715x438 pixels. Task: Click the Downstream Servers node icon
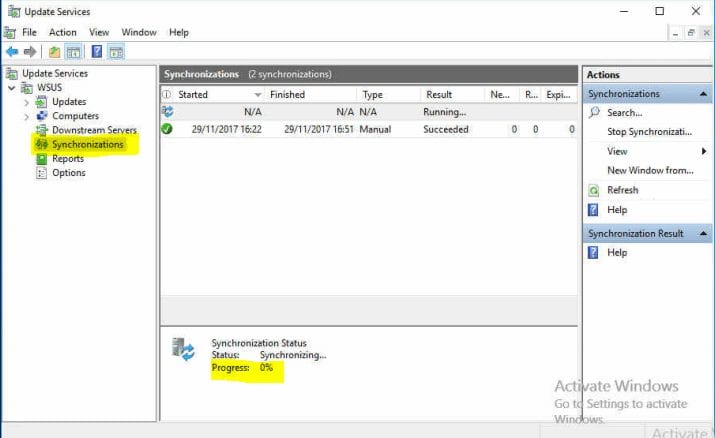click(x=41, y=130)
